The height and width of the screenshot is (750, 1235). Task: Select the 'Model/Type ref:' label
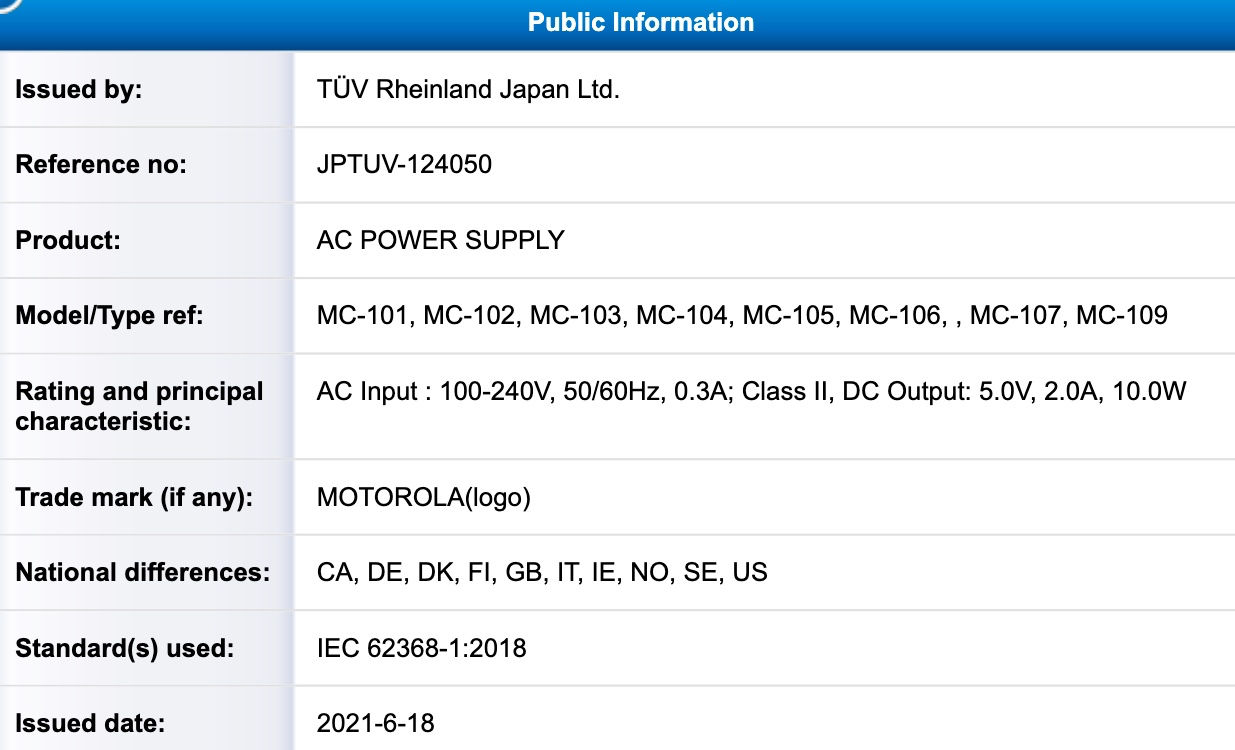tap(109, 316)
